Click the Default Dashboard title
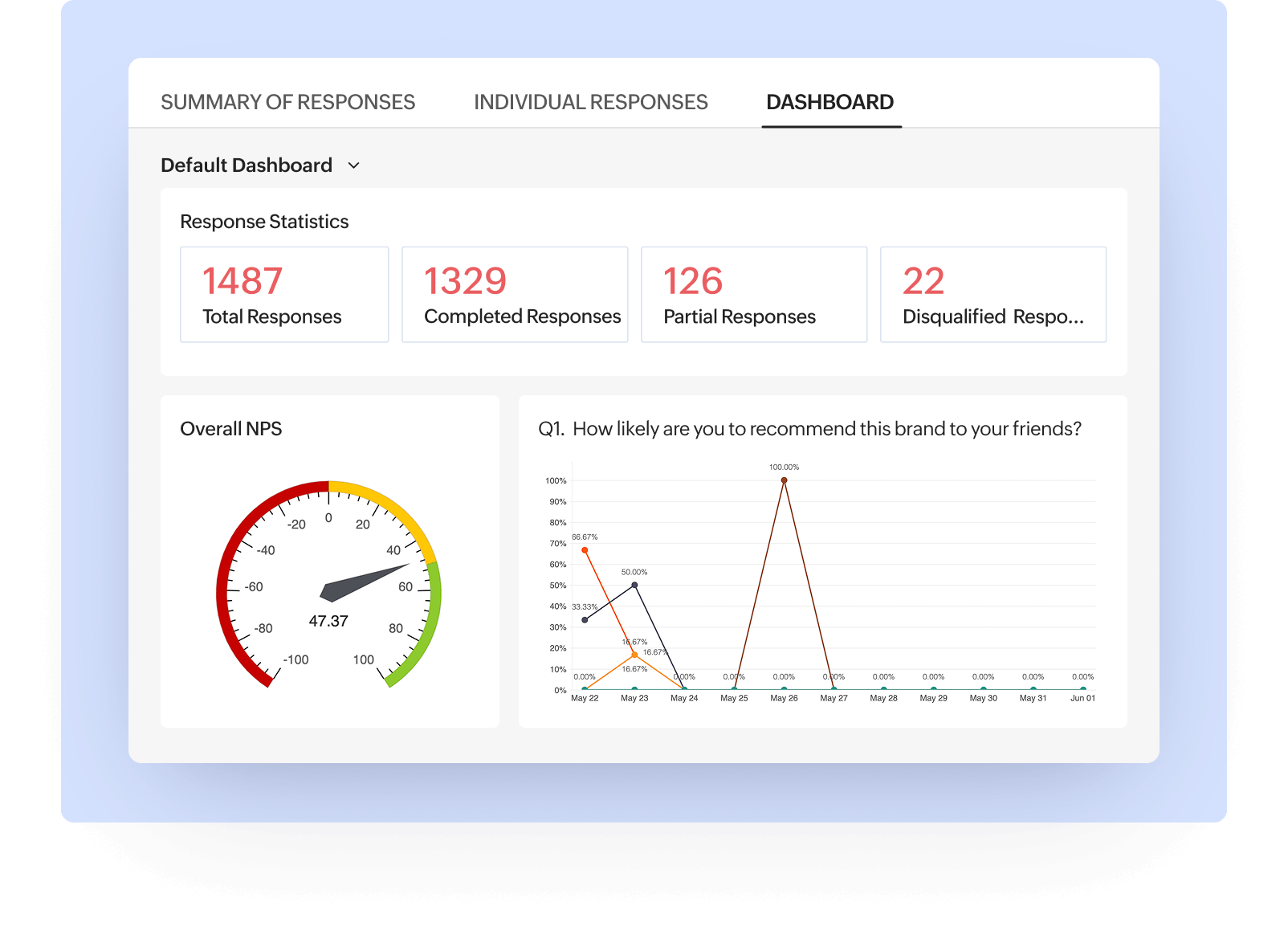Screen dimensions: 1288x943 [x=247, y=165]
